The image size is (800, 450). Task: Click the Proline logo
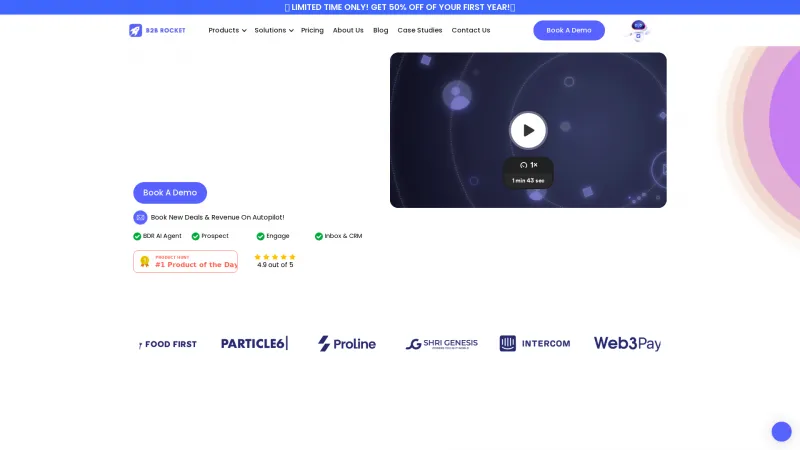point(347,344)
